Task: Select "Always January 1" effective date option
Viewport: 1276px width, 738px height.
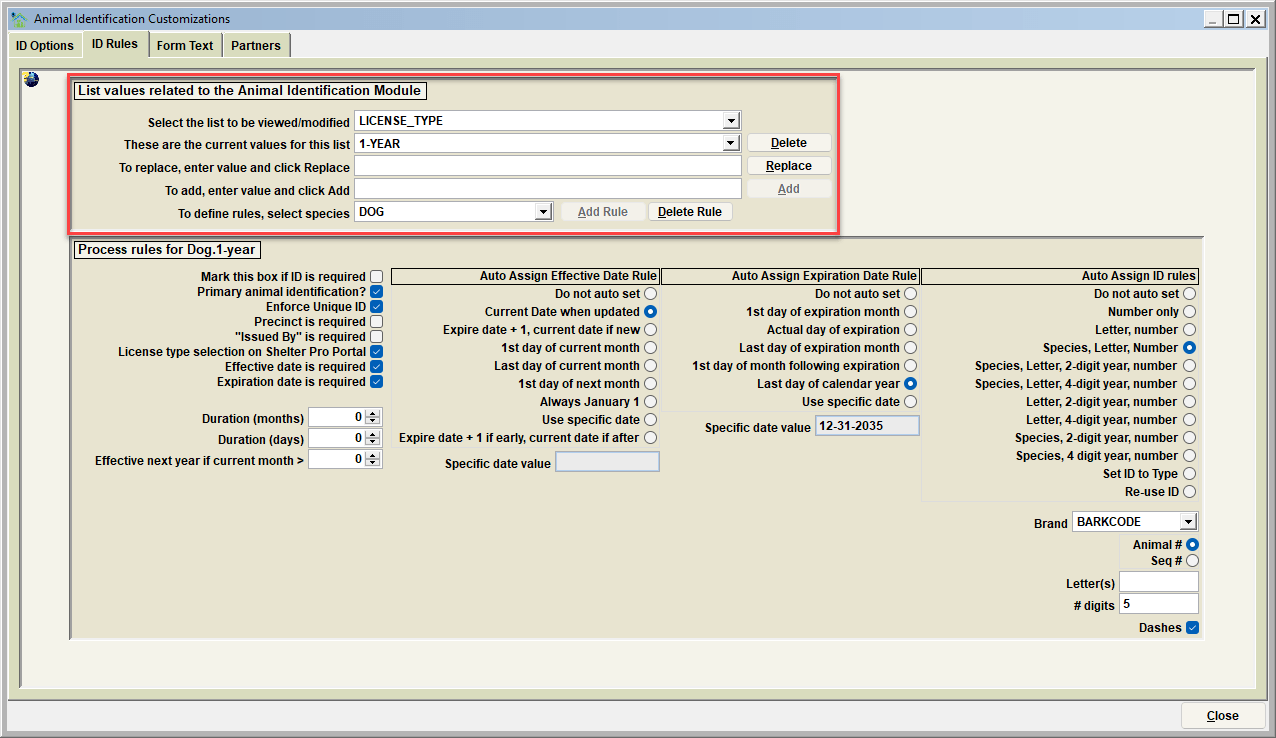Action: coord(650,402)
